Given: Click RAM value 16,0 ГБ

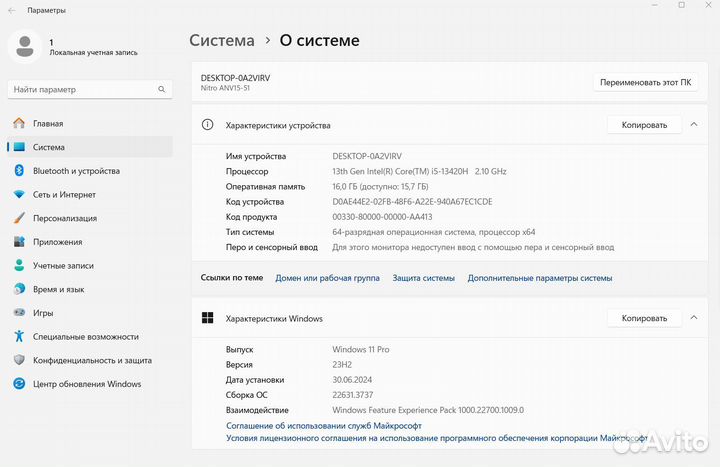Looking at the screenshot, I should click(380, 186).
